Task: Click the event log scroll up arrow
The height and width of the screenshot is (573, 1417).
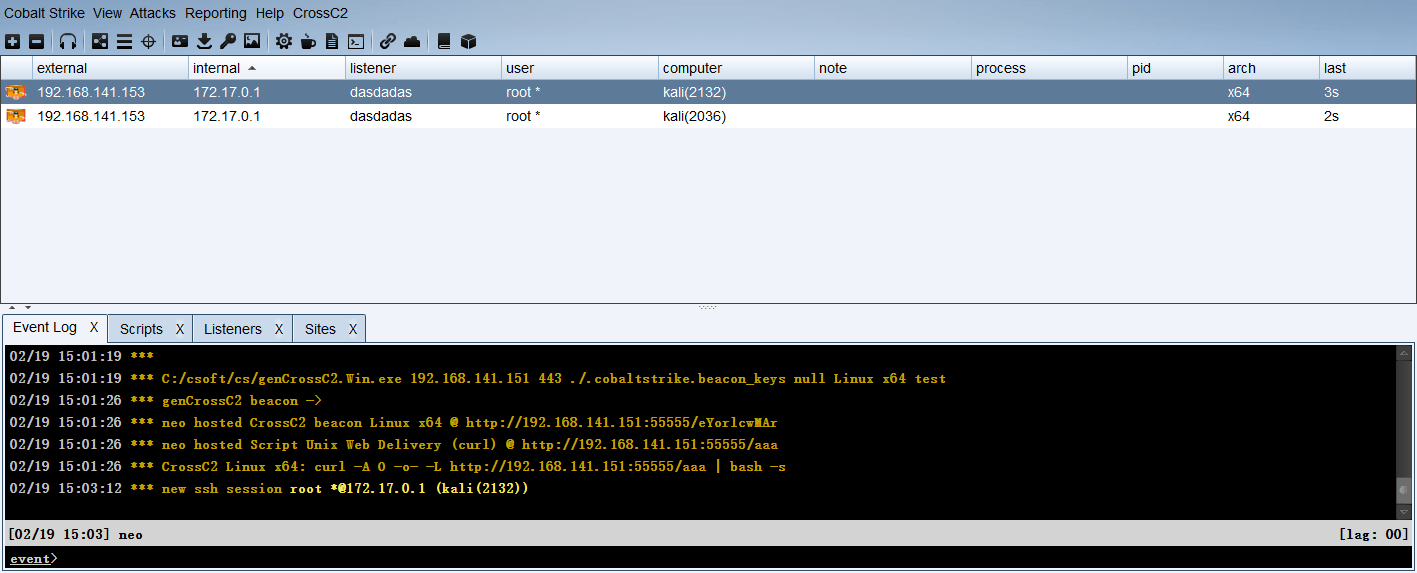Action: click(1404, 354)
